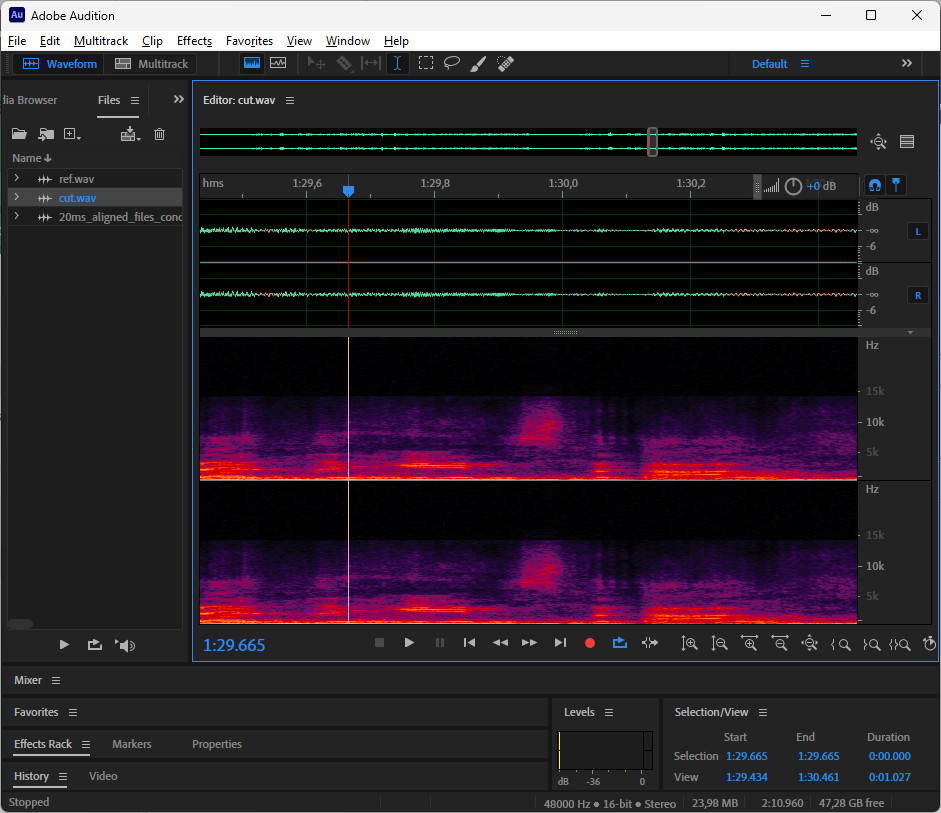The height and width of the screenshot is (813, 941).
Task: Open the Default workspace menu
Action: coord(805,64)
